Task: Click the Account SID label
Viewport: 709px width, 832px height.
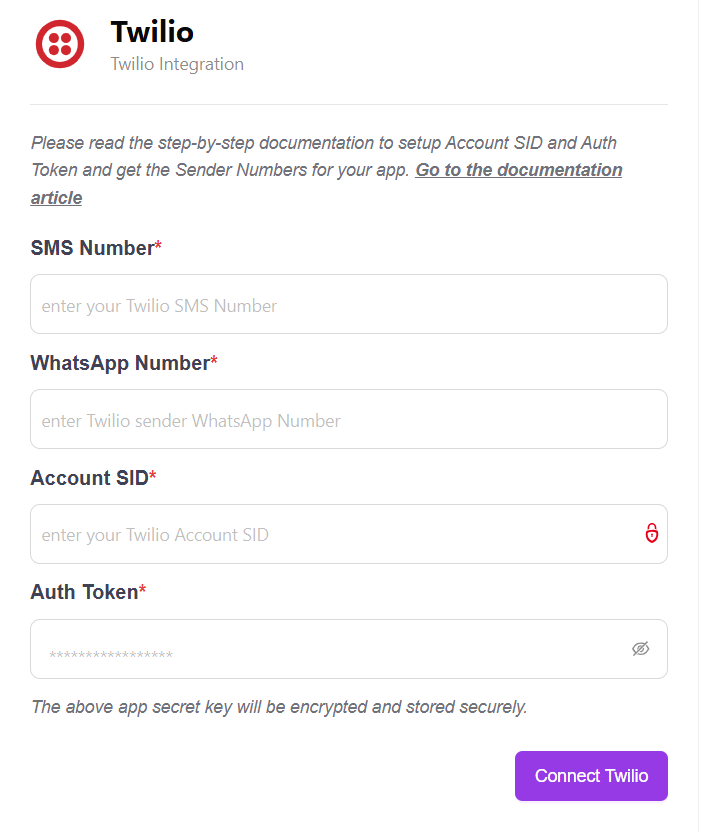Action: (x=89, y=478)
